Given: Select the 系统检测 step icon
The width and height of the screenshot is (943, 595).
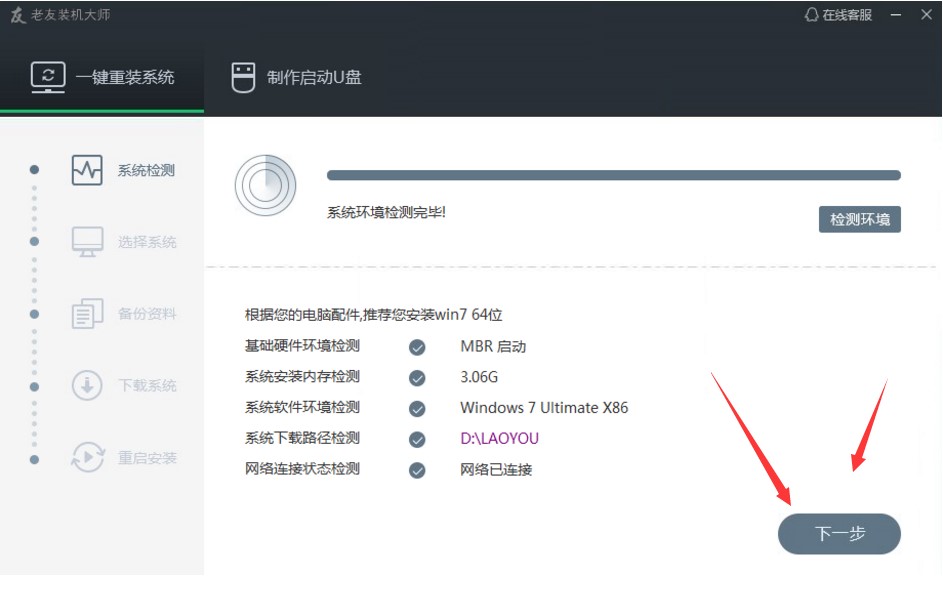Looking at the screenshot, I should 87,170.
